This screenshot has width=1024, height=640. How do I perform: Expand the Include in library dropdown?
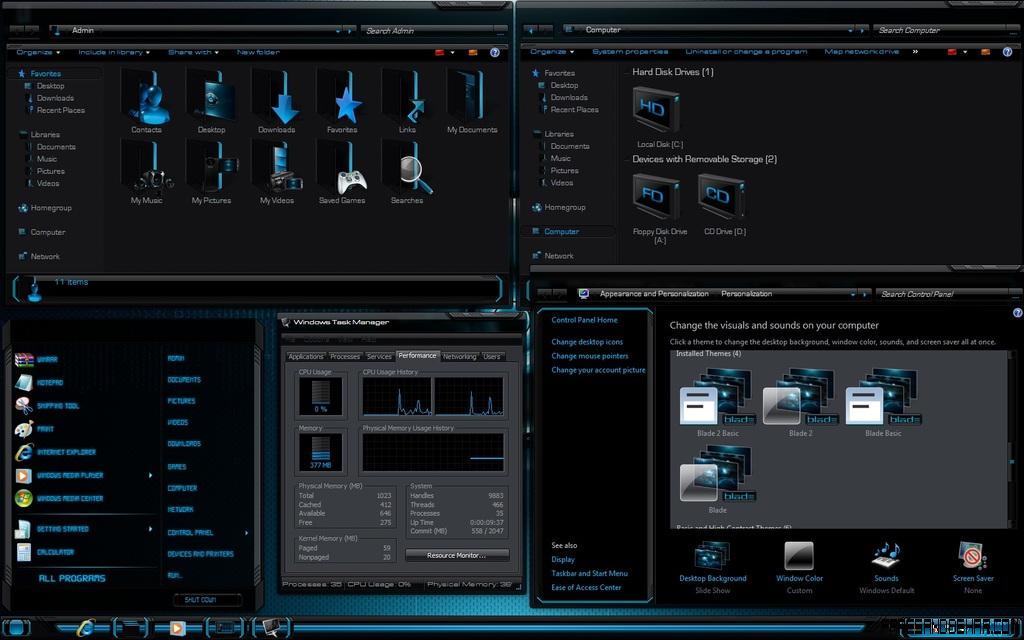[x=114, y=52]
